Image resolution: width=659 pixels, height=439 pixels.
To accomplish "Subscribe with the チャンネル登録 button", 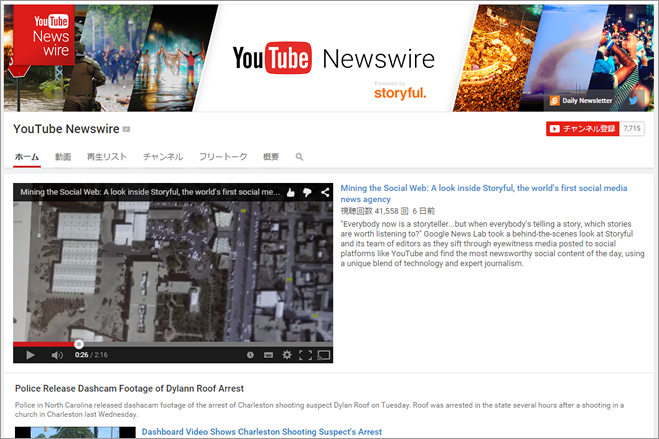I will 583,129.
